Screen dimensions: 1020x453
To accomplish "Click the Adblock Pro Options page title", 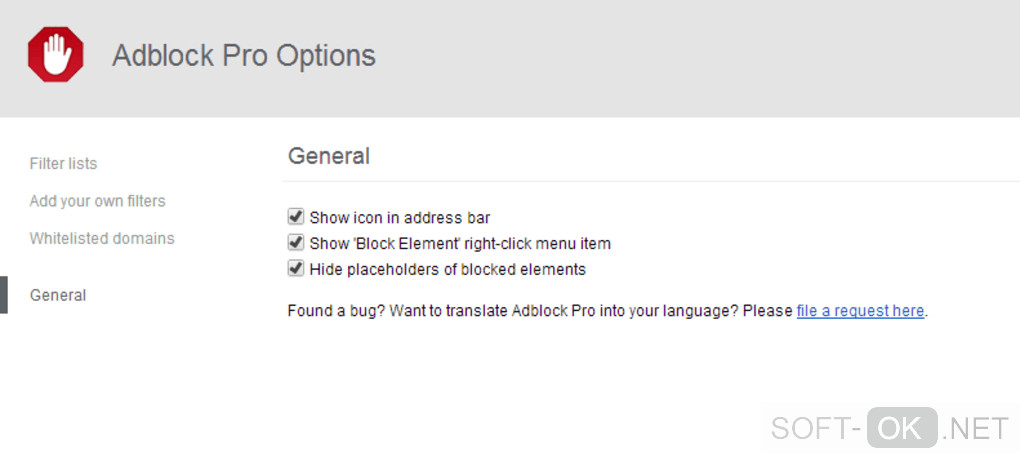I will coord(244,55).
